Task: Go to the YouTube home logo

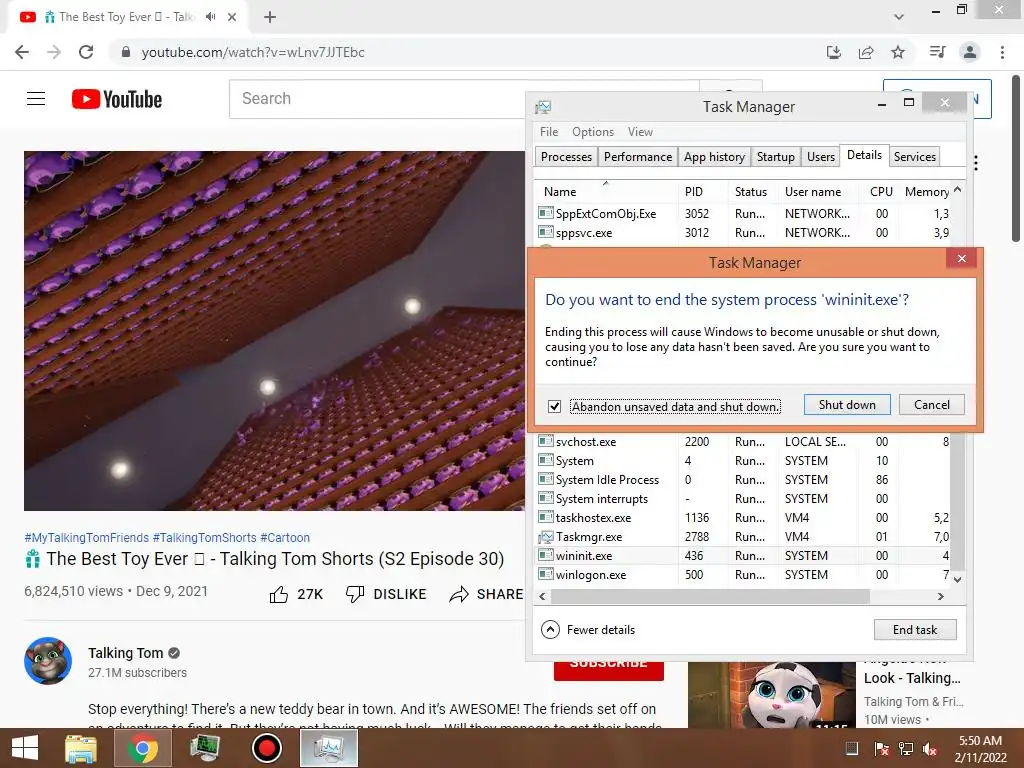Action: pyautogui.click(x=117, y=99)
